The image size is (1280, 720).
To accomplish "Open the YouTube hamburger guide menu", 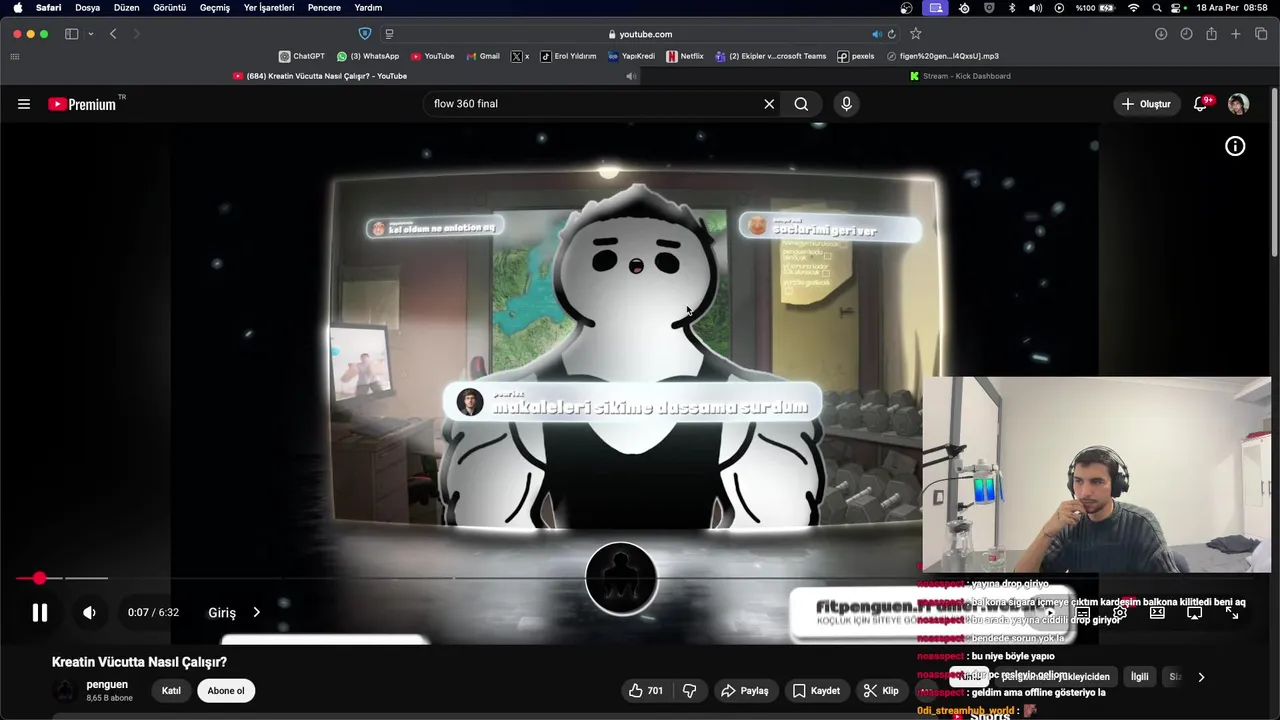I will [x=24, y=104].
